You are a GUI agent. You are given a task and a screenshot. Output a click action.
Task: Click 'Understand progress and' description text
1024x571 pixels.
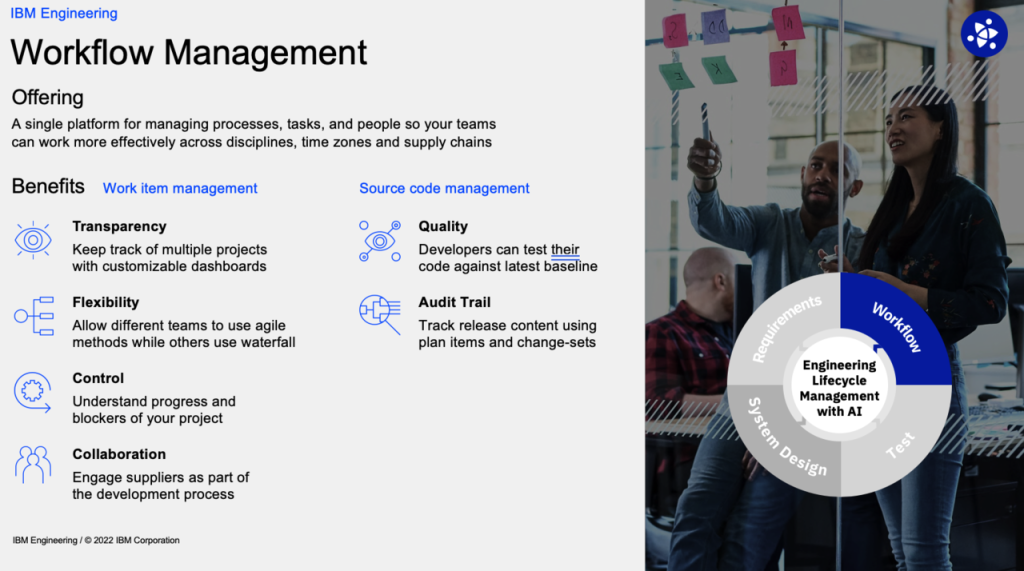[x=154, y=401]
